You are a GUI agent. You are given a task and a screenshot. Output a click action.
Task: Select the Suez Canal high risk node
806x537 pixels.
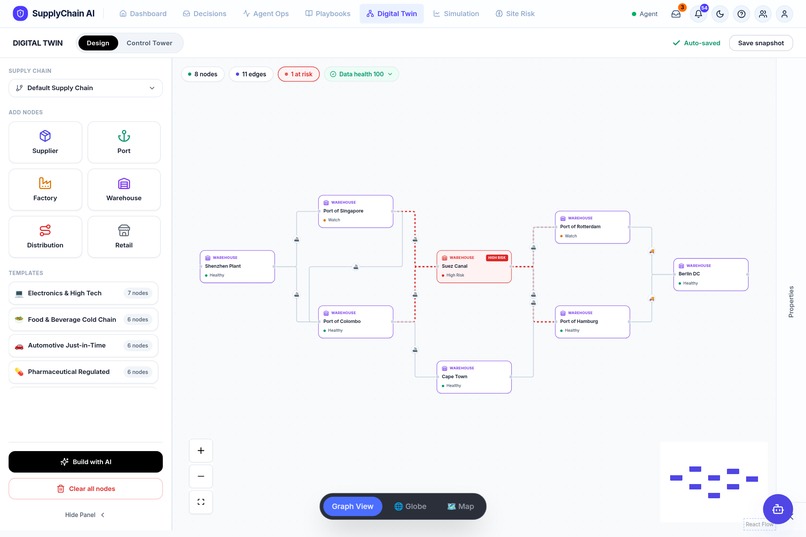click(x=474, y=267)
